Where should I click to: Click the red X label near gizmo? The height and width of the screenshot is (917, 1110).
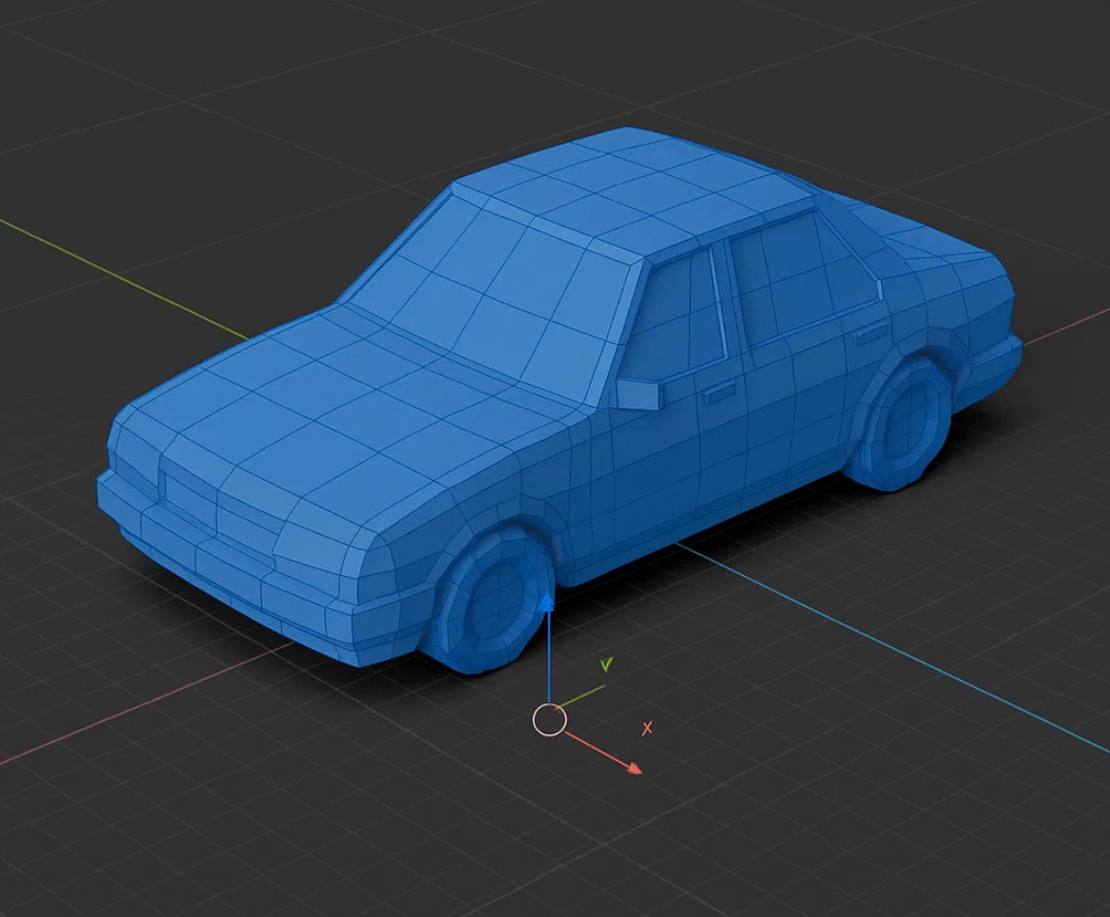coord(647,729)
